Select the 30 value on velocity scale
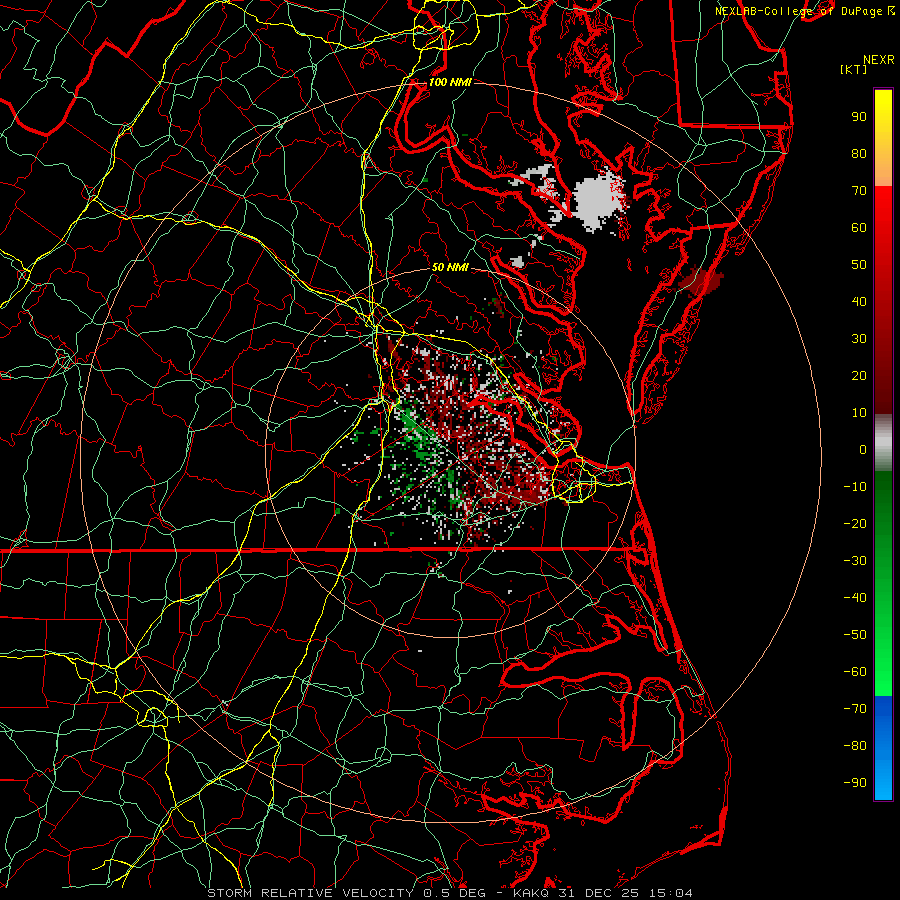Image resolution: width=900 pixels, height=900 pixels. tap(859, 339)
